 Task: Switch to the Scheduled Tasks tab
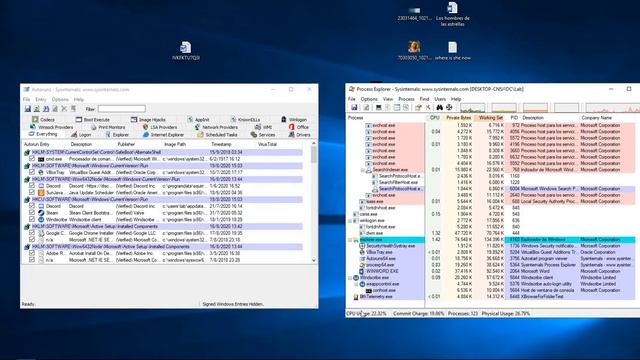[217, 135]
